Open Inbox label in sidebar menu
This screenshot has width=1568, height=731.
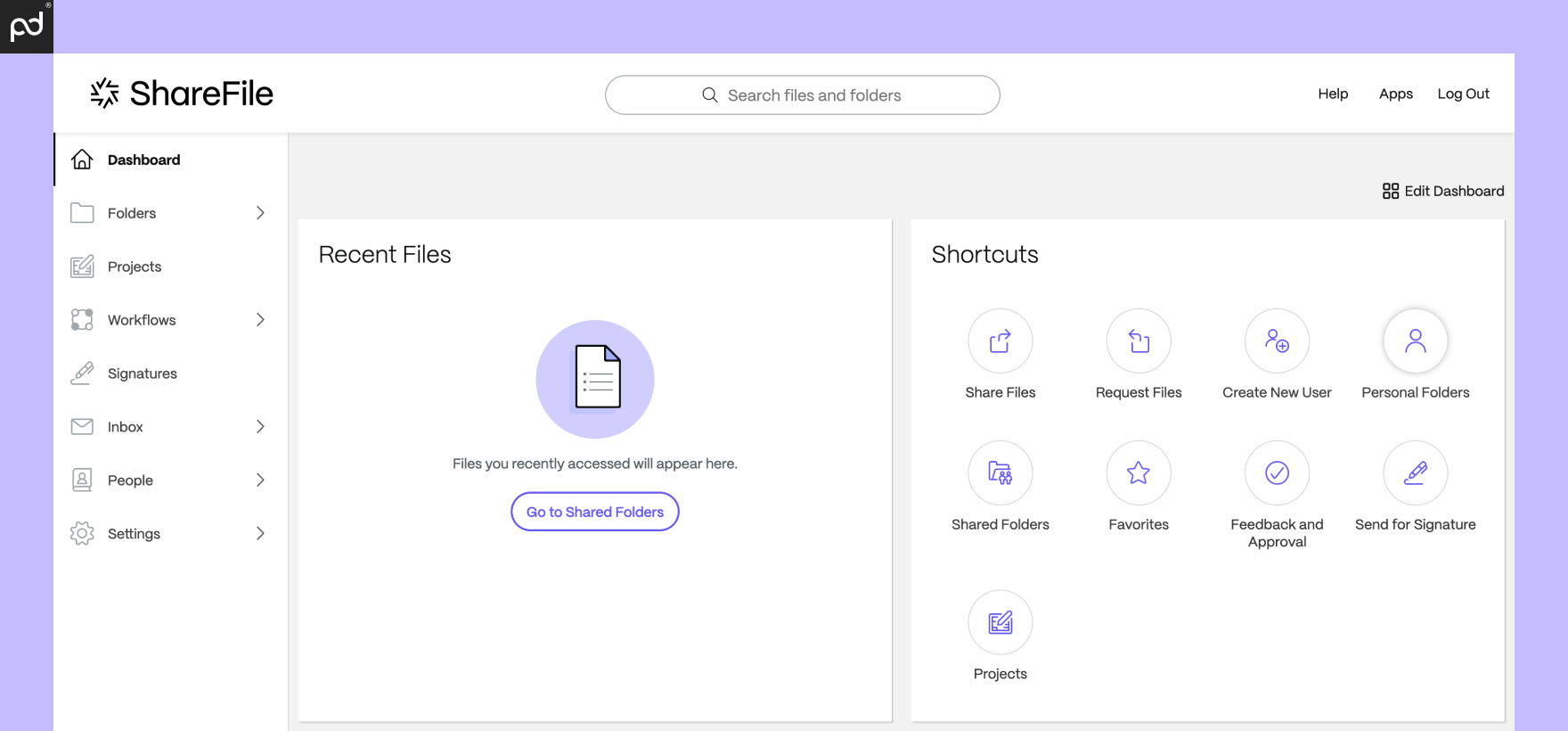point(126,427)
